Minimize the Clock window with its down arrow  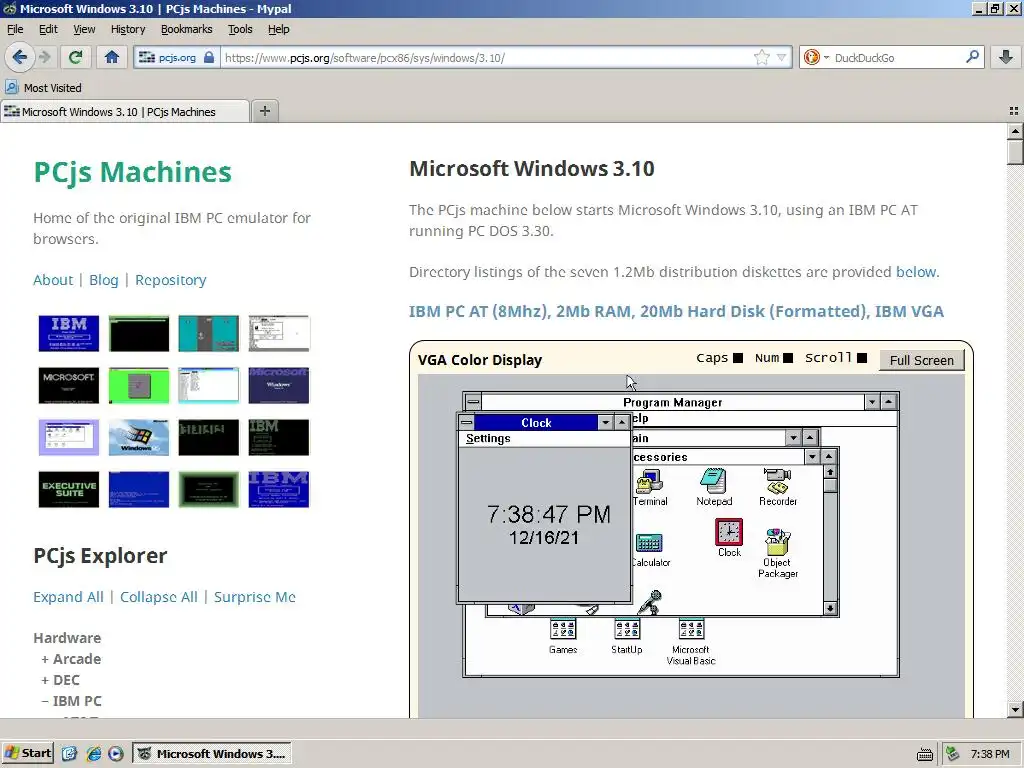point(605,423)
